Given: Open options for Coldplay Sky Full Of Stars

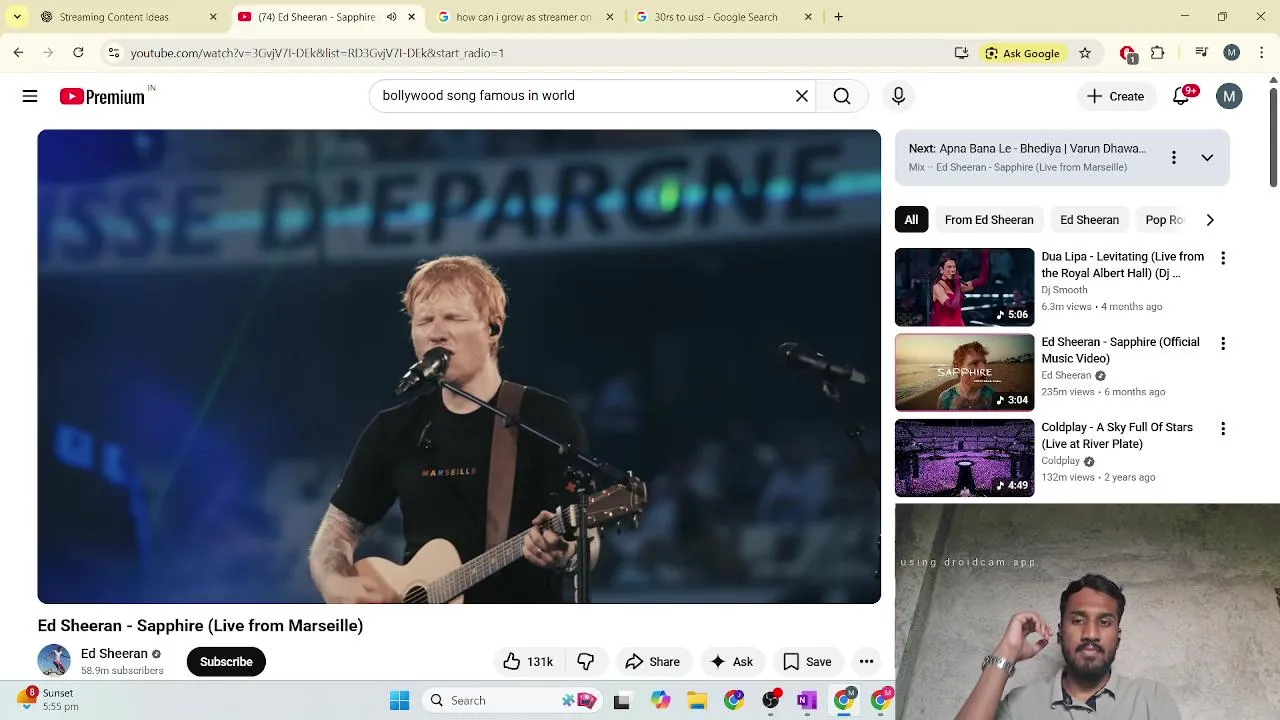Looking at the screenshot, I should (x=1223, y=428).
